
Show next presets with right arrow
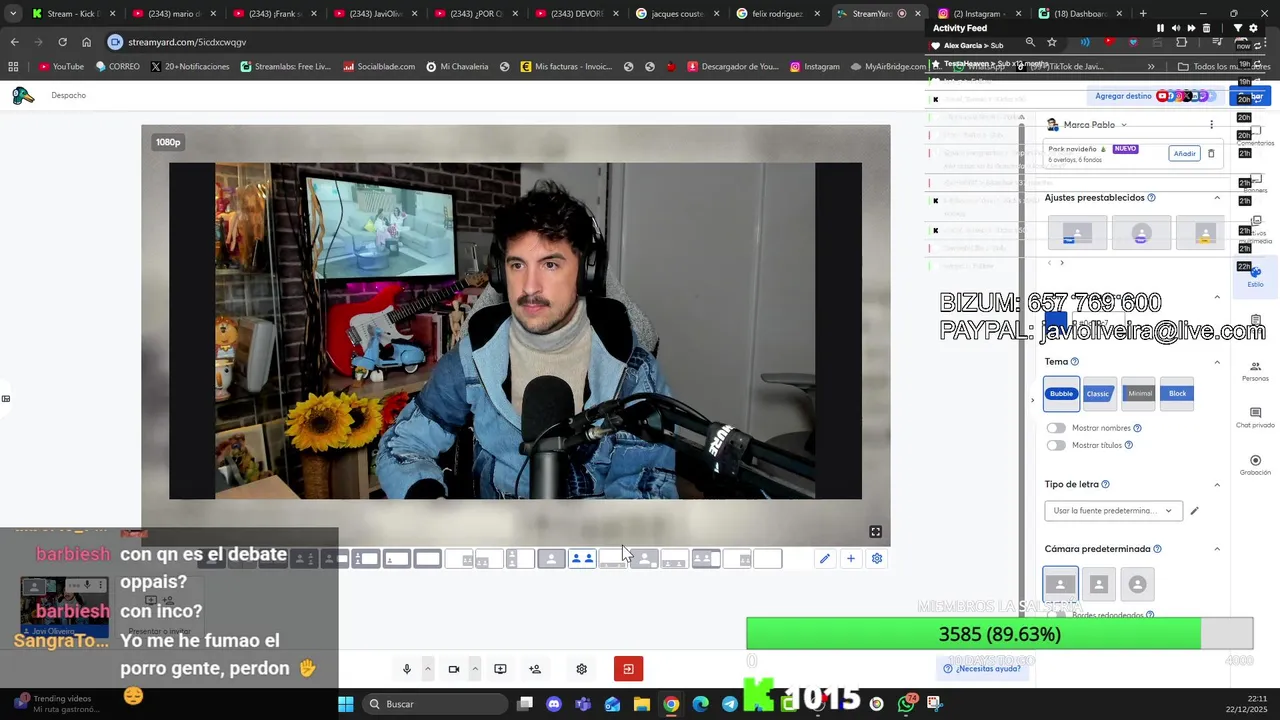pos(1061,263)
